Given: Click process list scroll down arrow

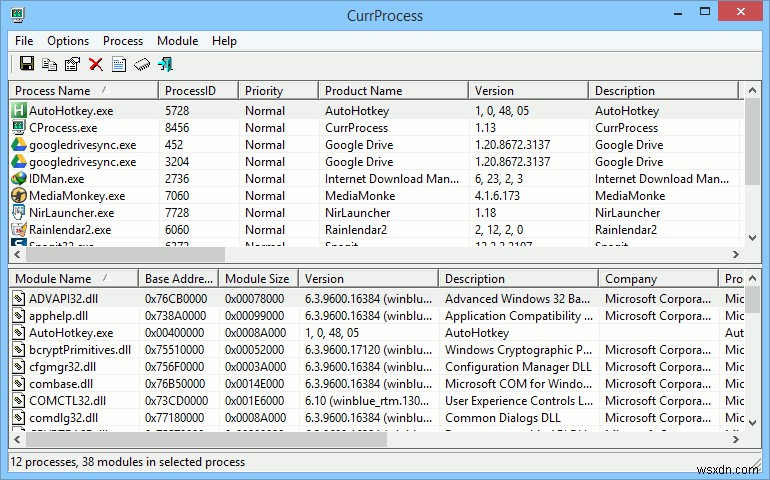Looking at the screenshot, I should pyautogui.click(x=752, y=238).
